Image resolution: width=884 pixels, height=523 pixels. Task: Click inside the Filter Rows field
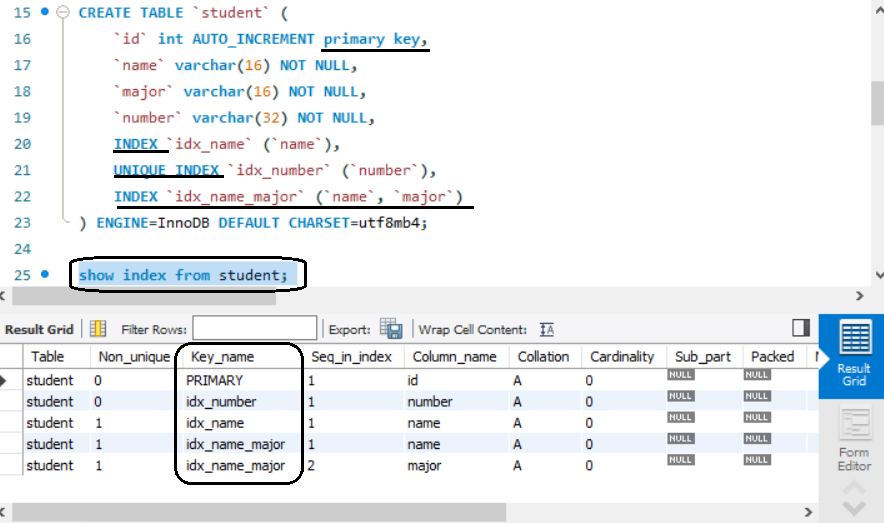click(255, 329)
